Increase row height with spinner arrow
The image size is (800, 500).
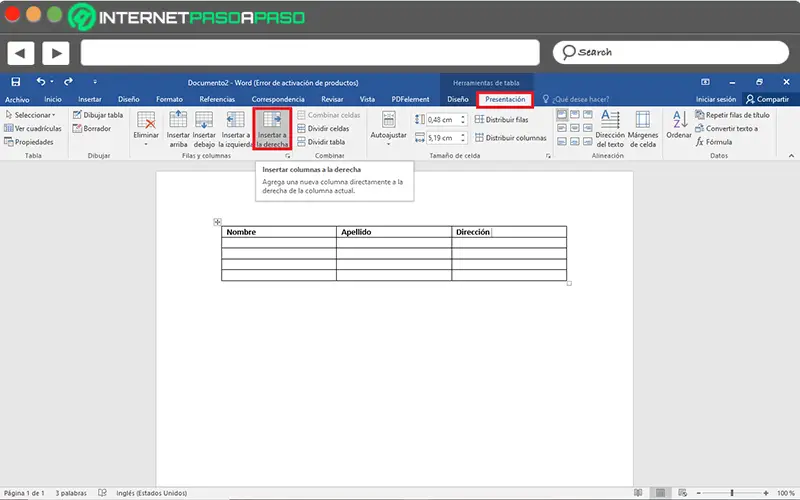tap(463, 117)
